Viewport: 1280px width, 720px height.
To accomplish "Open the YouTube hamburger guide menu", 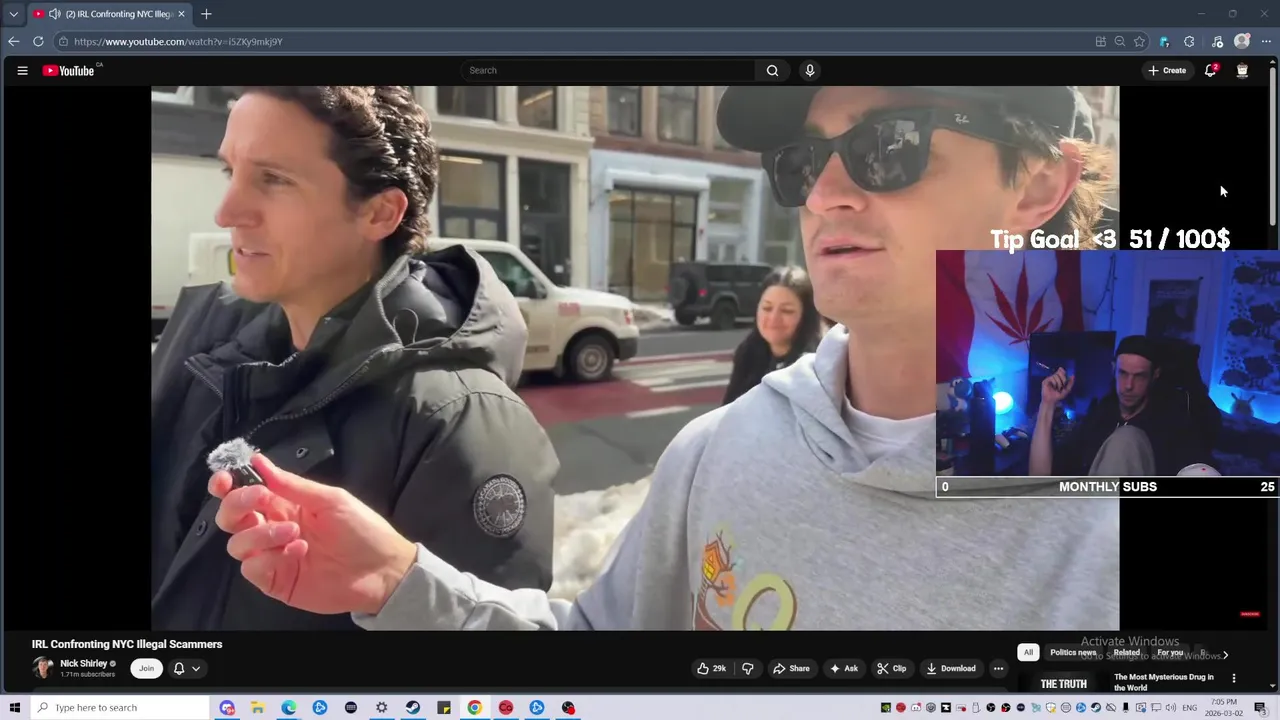I will (x=22, y=70).
